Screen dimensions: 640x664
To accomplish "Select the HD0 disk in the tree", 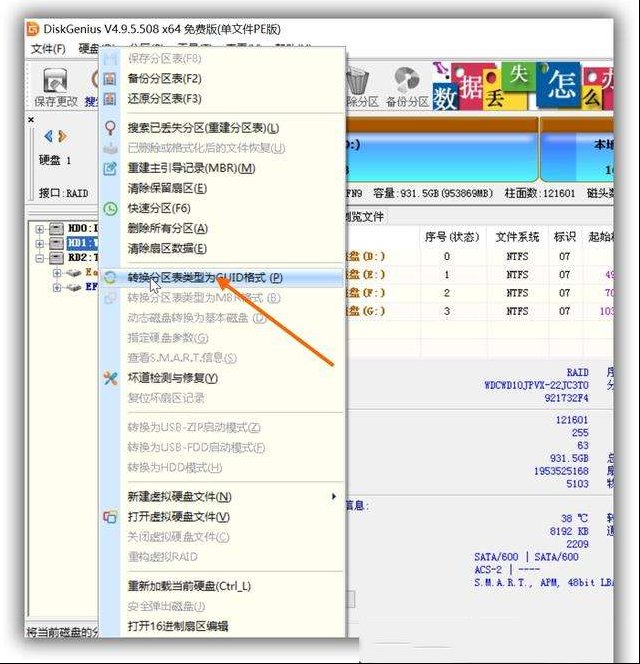I will (x=83, y=229).
